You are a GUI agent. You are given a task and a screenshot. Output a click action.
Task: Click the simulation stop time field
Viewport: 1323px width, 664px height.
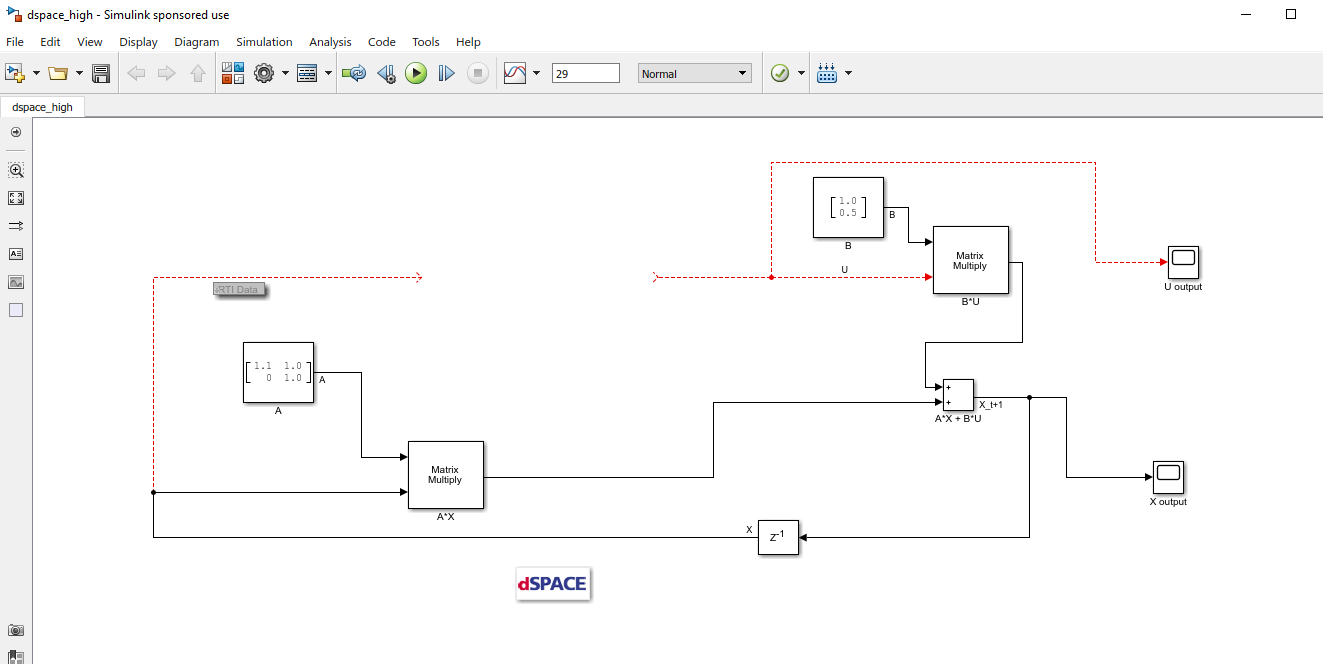(585, 73)
